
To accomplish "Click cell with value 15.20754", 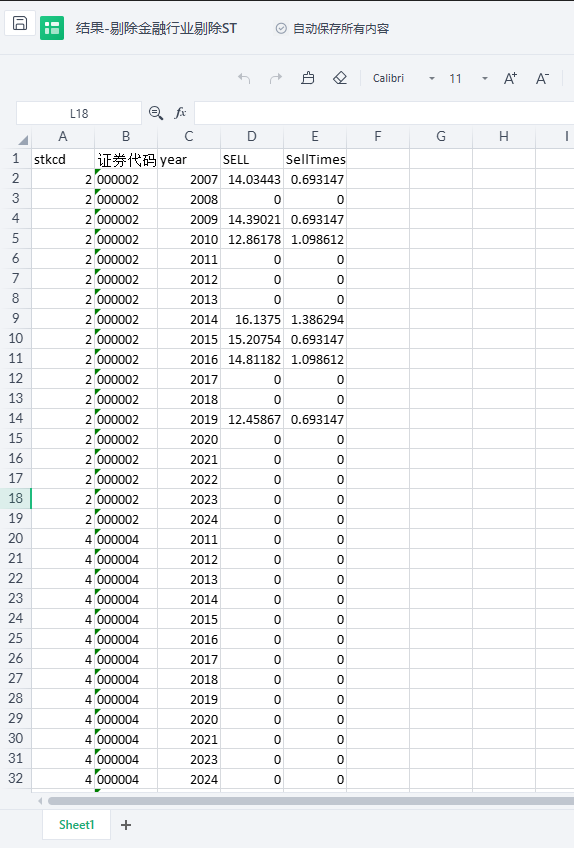I will [252, 339].
